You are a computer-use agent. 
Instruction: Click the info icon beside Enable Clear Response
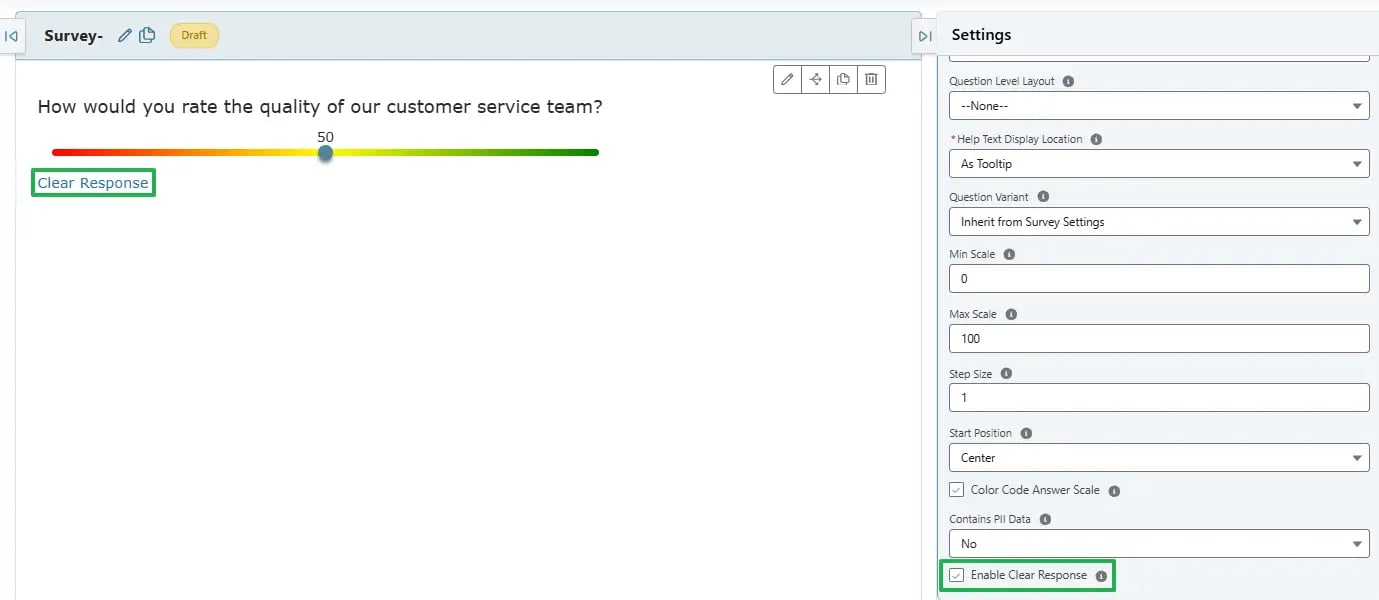click(x=1101, y=576)
